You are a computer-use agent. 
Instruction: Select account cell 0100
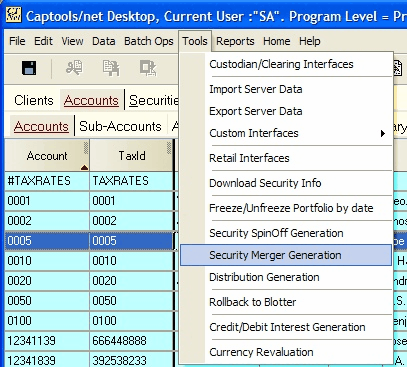pyautogui.click(x=47, y=321)
